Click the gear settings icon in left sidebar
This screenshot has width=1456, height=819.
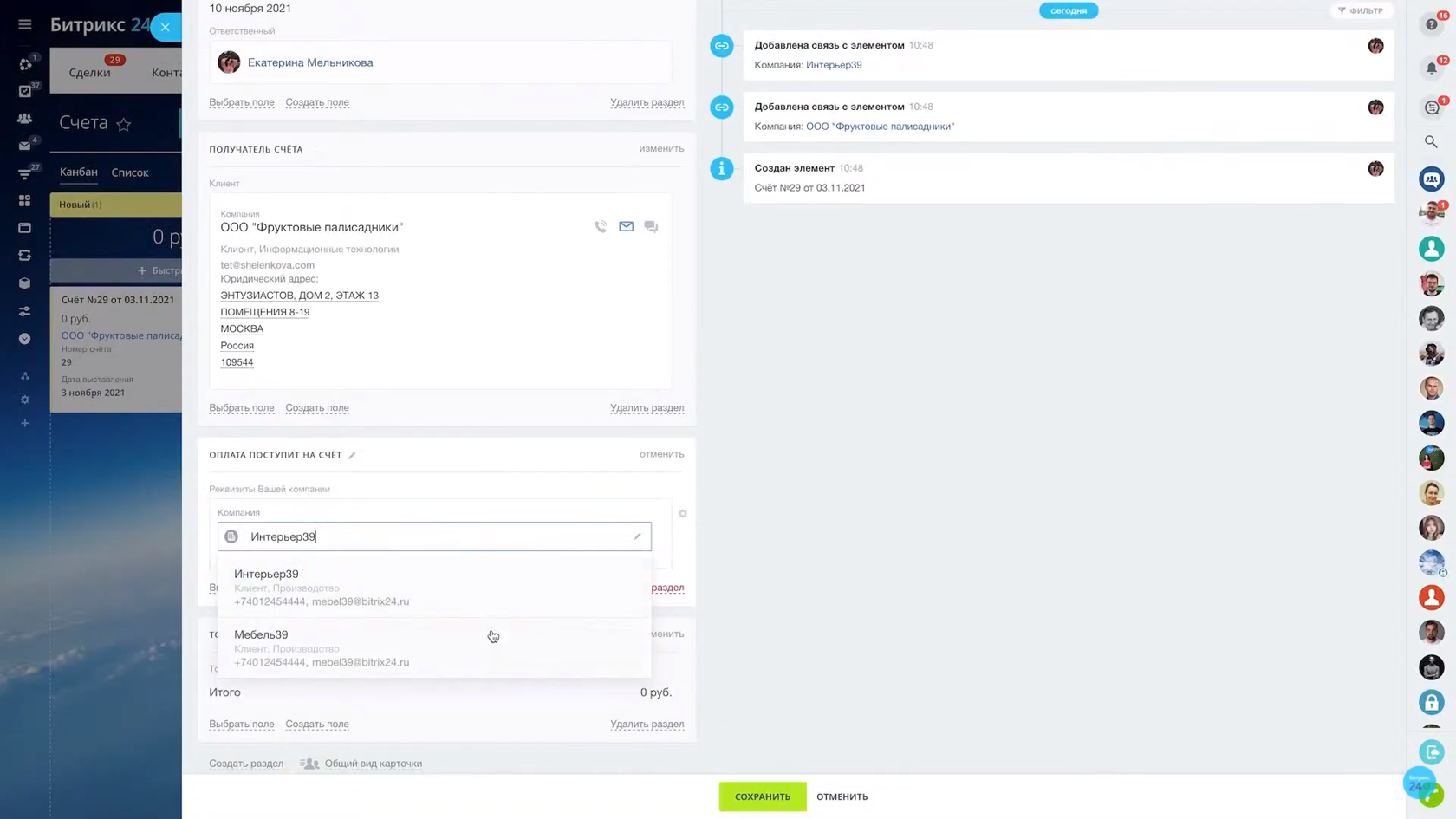tap(24, 400)
